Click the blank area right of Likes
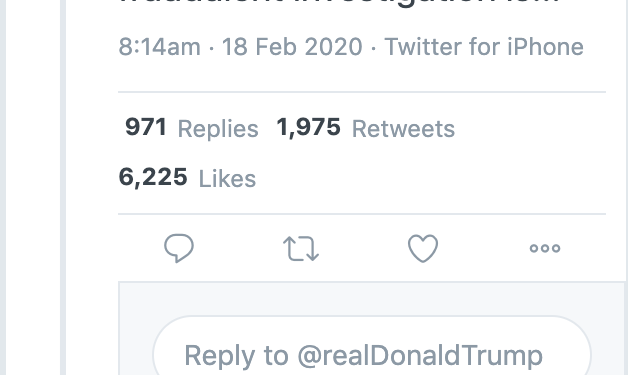The image size is (628, 375). 431,179
